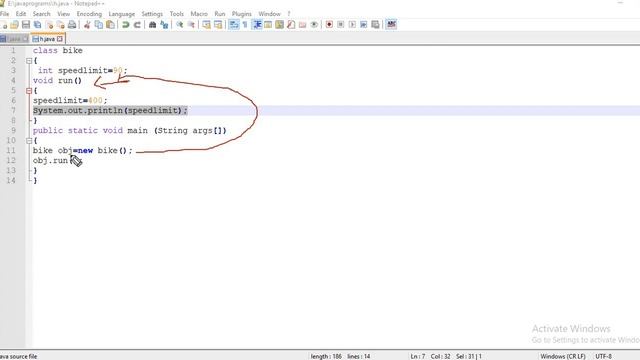
Task: Toggle Word Wrap in the toolbar
Action: (x=233, y=25)
